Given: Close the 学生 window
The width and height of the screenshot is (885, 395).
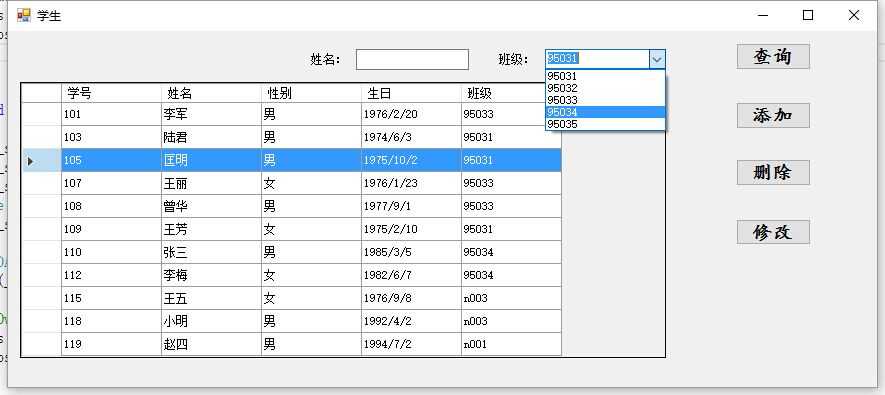Looking at the screenshot, I should (x=854, y=15).
